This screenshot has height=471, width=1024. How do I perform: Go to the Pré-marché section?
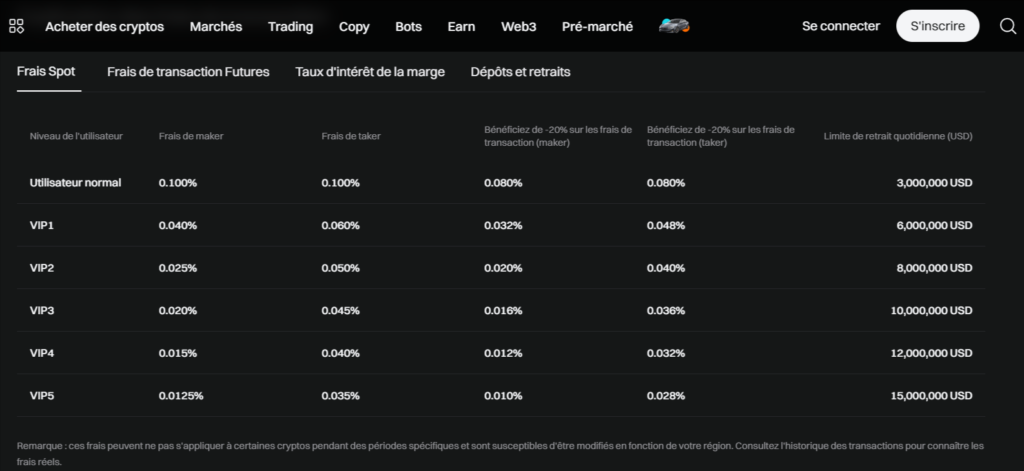[597, 26]
